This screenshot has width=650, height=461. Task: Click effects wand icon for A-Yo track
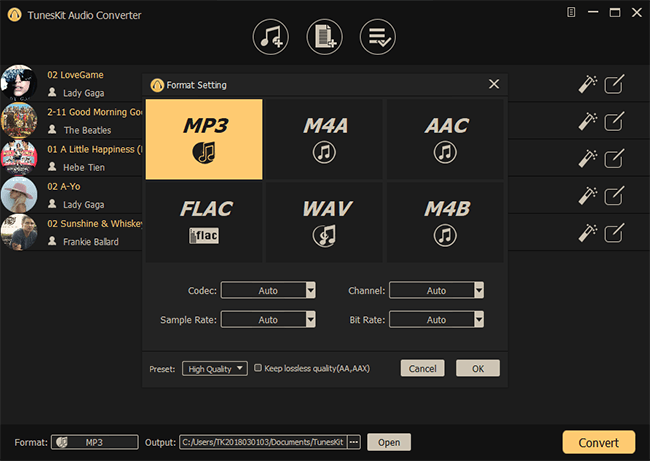(588, 196)
